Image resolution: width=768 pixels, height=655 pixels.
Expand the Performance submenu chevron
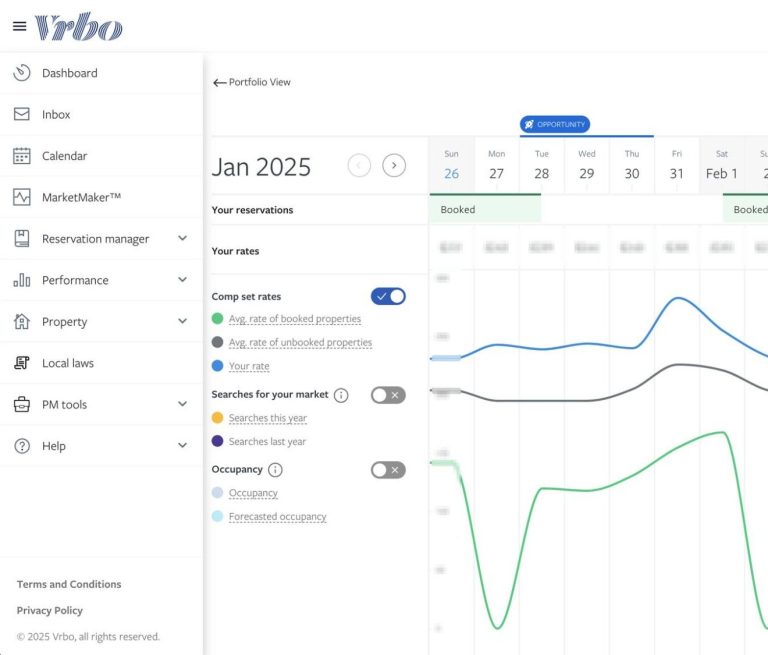(x=182, y=280)
